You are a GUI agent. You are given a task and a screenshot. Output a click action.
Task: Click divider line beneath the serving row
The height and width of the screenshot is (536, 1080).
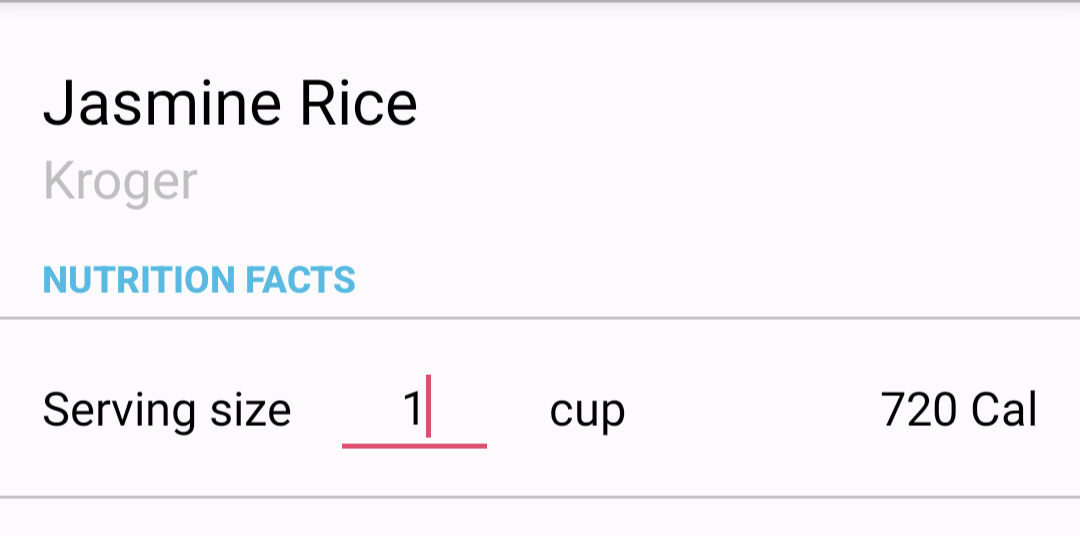[x=540, y=497]
